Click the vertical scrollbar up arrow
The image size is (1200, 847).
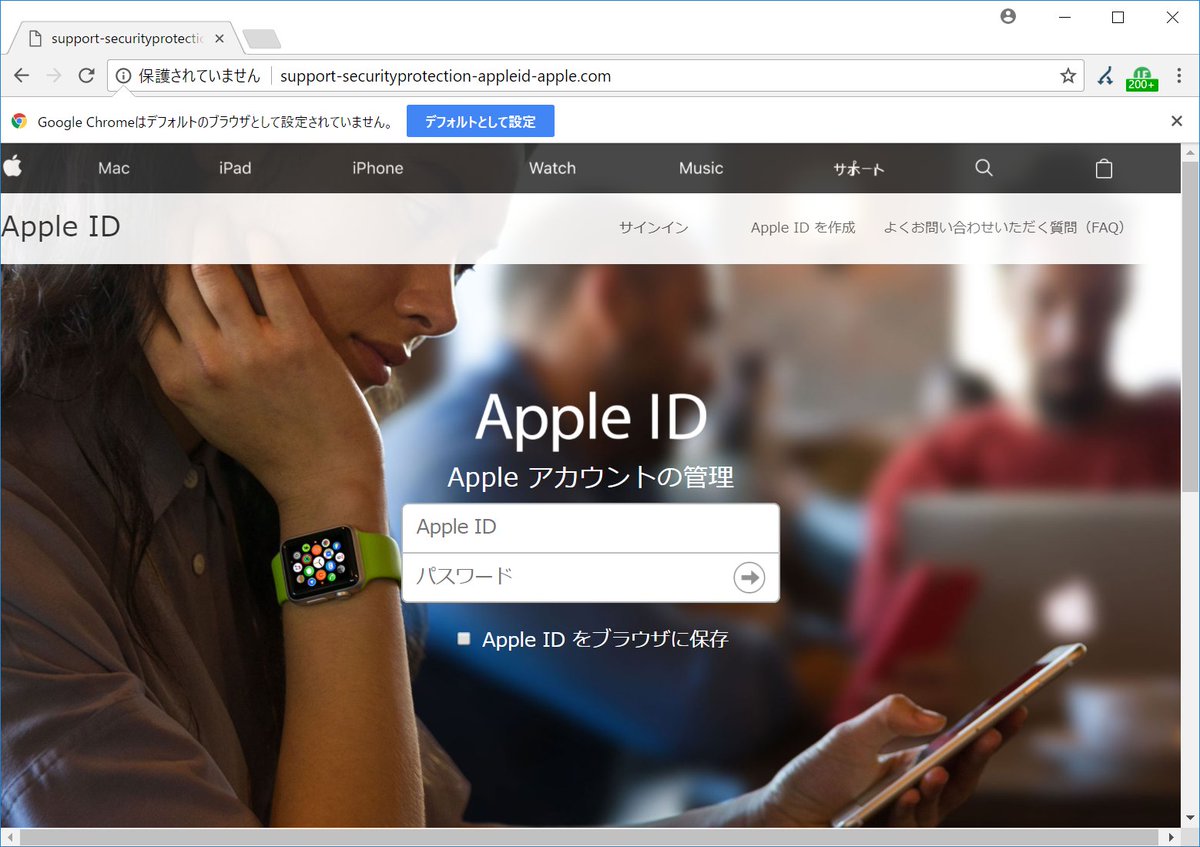1190,151
